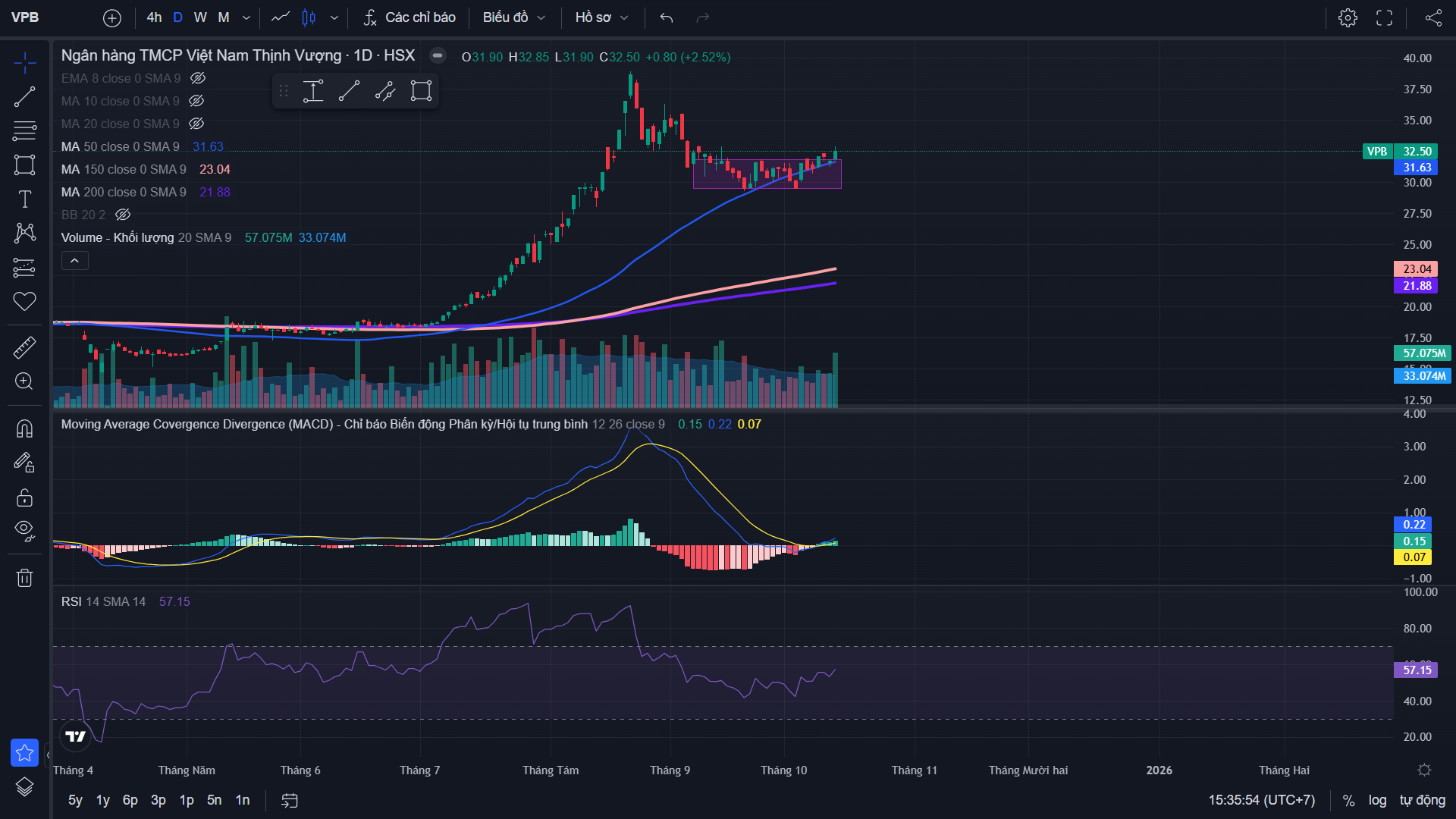Activate the magnet snap mode
1456x819 pixels.
(24, 429)
